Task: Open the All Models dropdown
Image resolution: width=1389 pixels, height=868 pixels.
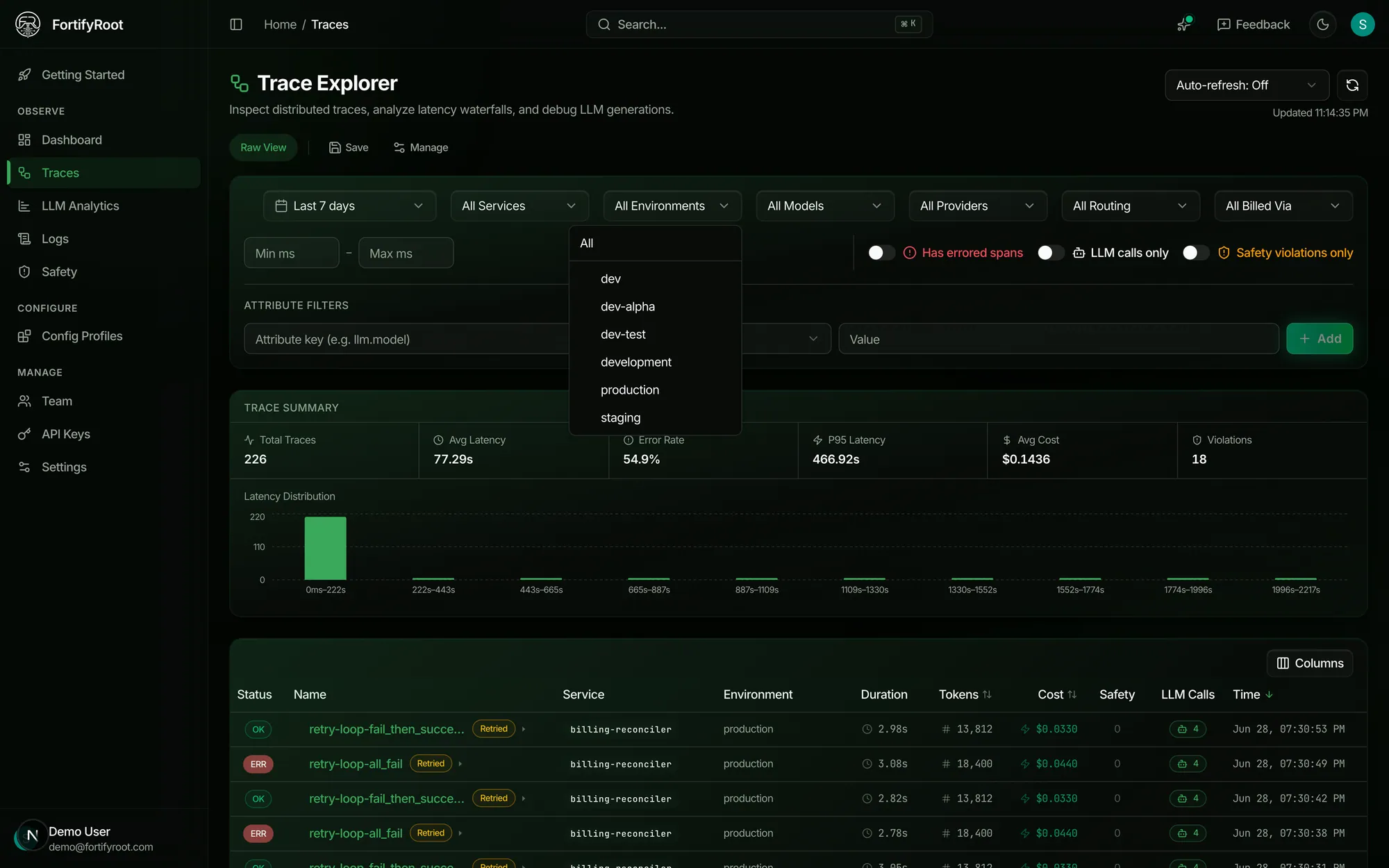Action: point(825,206)
